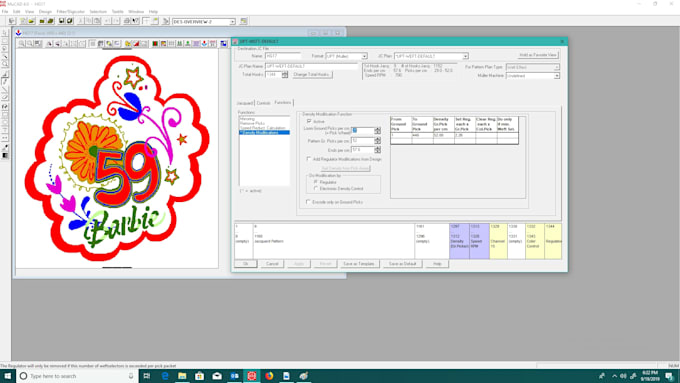Viewport: 680px width, 383px height.
Task: Select the bottom color tool in left toolbar
Action: click(5, 155)
